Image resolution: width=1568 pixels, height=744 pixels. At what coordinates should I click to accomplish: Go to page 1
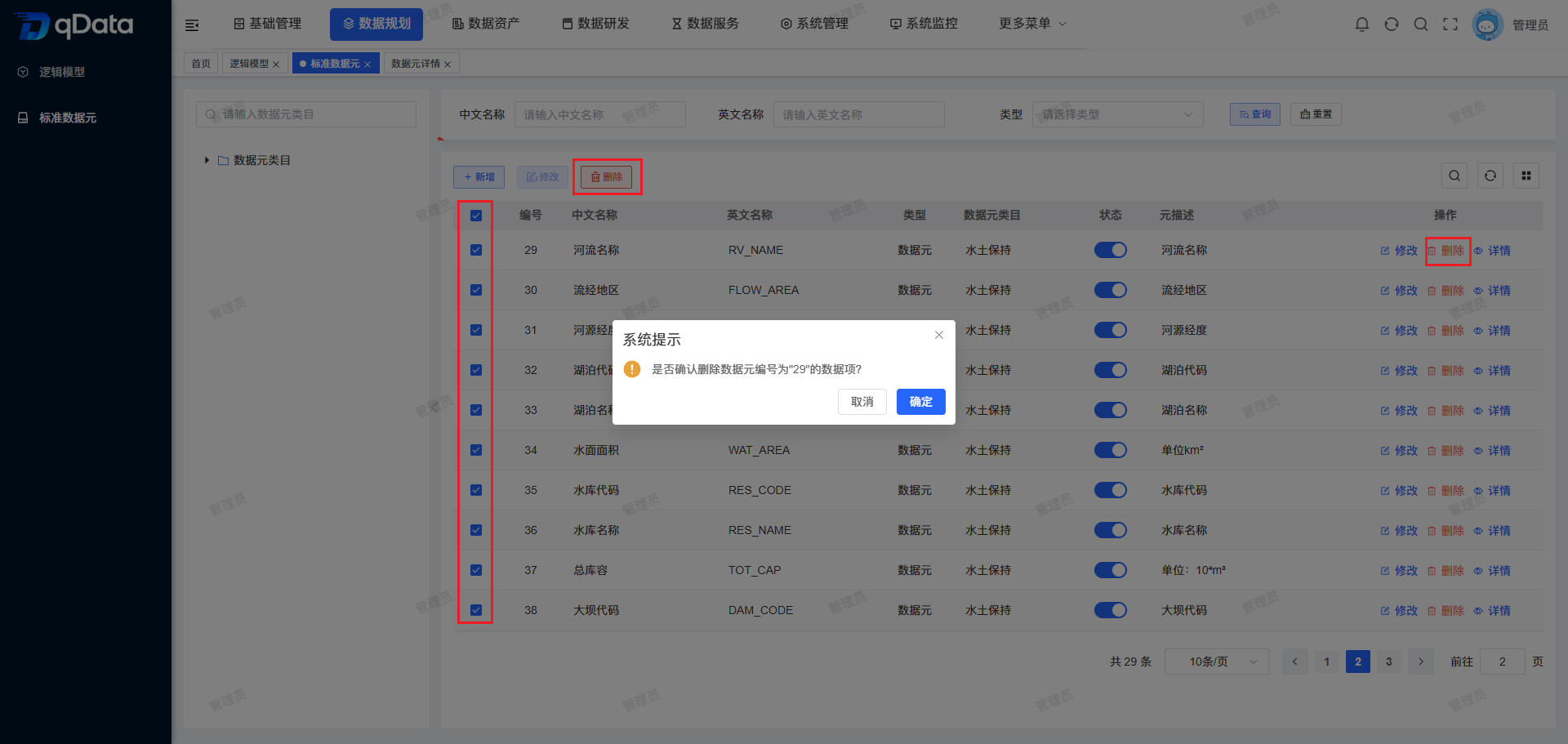coord(1327,662)
